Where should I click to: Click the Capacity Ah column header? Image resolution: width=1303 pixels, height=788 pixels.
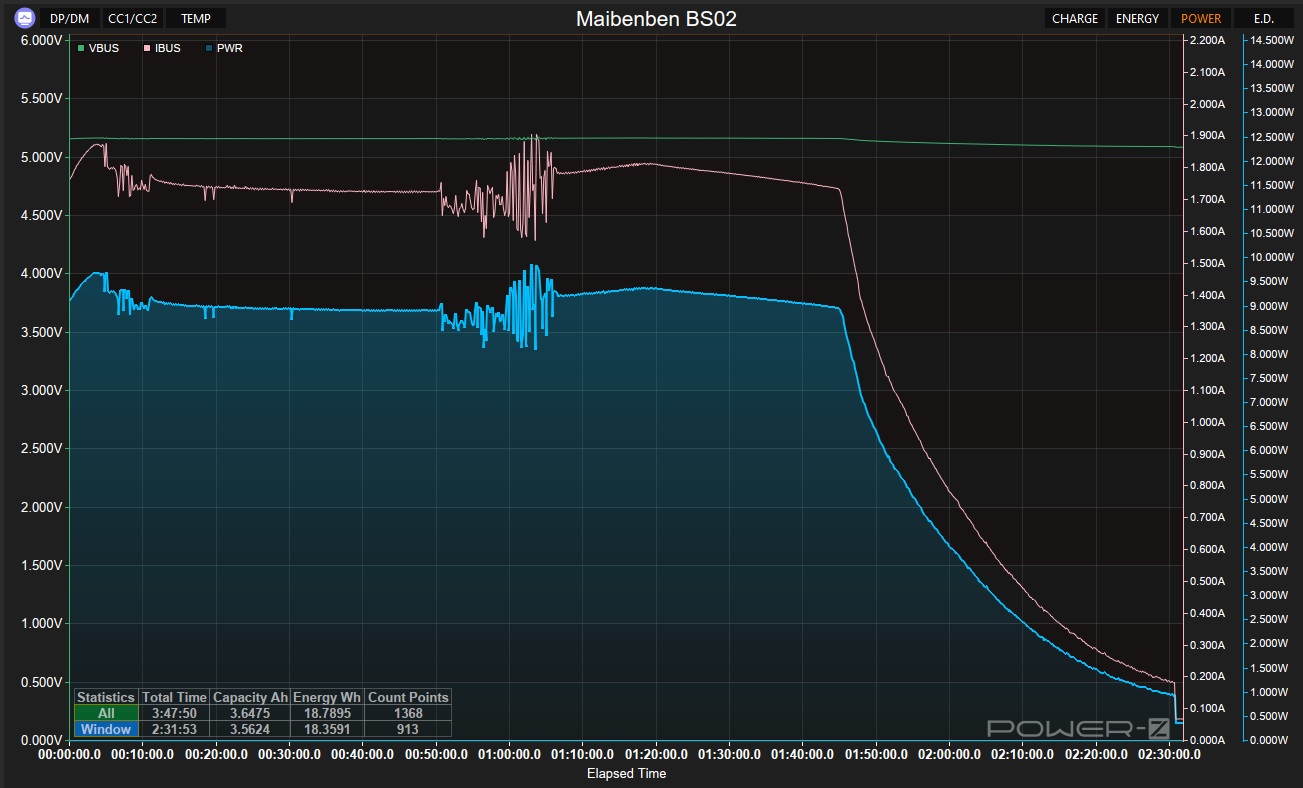click(250, 697)
